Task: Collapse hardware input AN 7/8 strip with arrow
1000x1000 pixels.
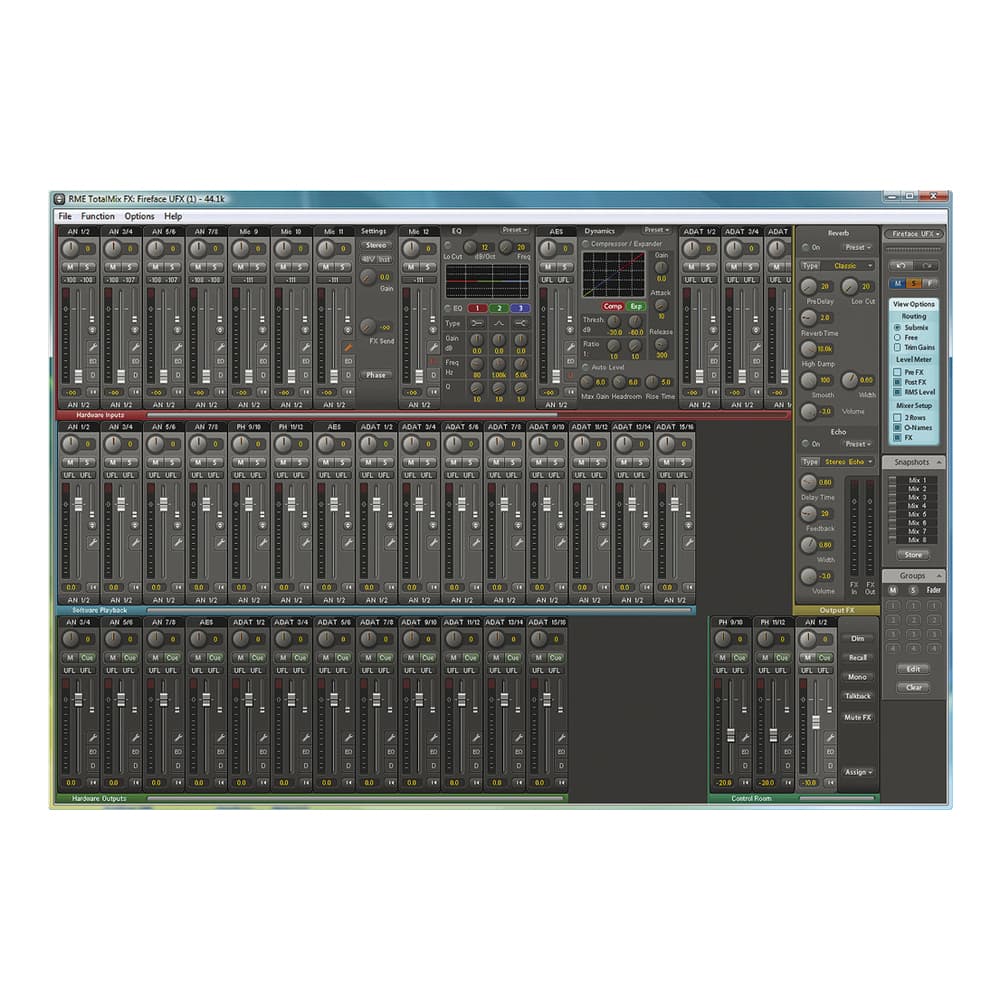Action: [221, 392]
